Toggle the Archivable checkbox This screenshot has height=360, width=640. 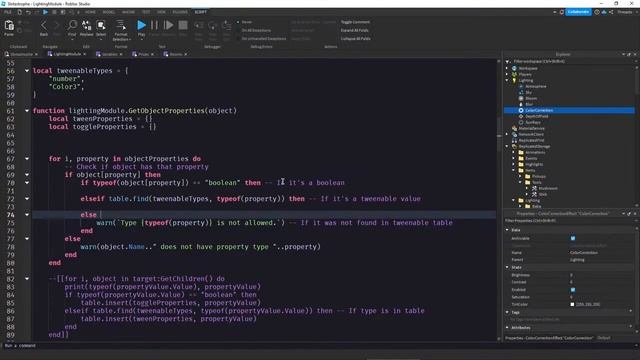point(573,238)
